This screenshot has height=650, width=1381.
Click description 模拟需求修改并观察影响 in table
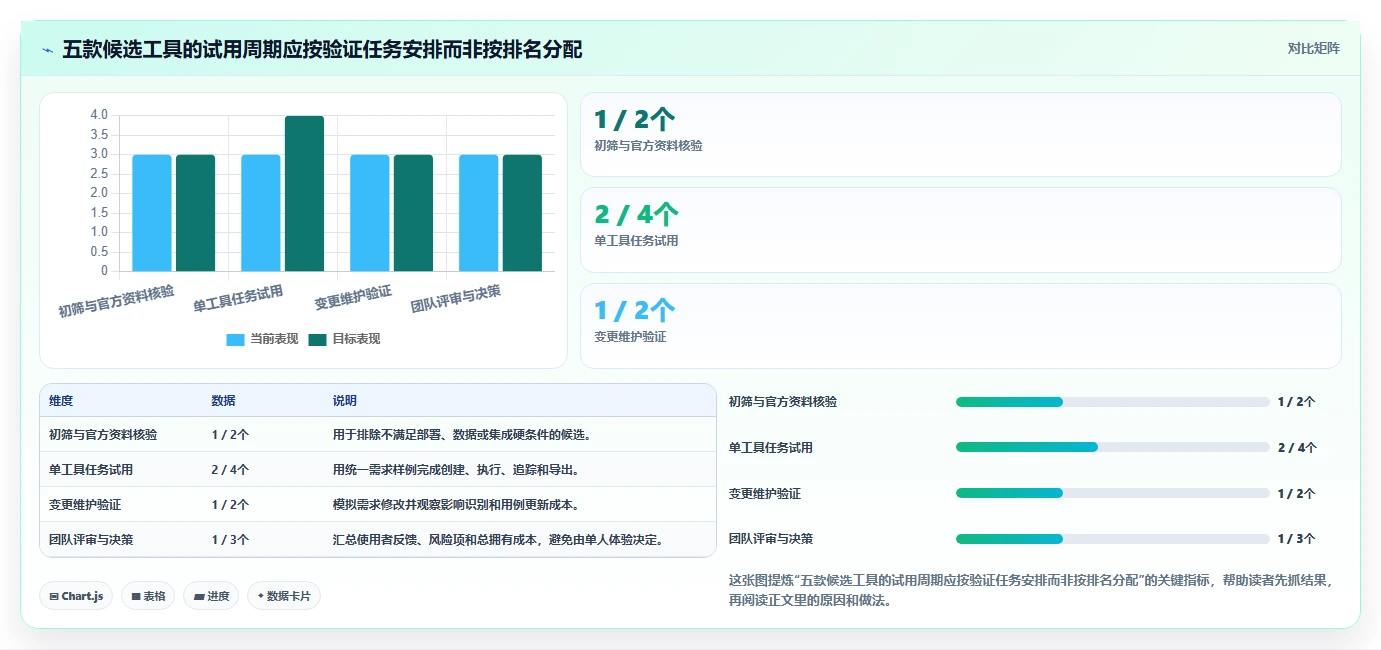456,505
